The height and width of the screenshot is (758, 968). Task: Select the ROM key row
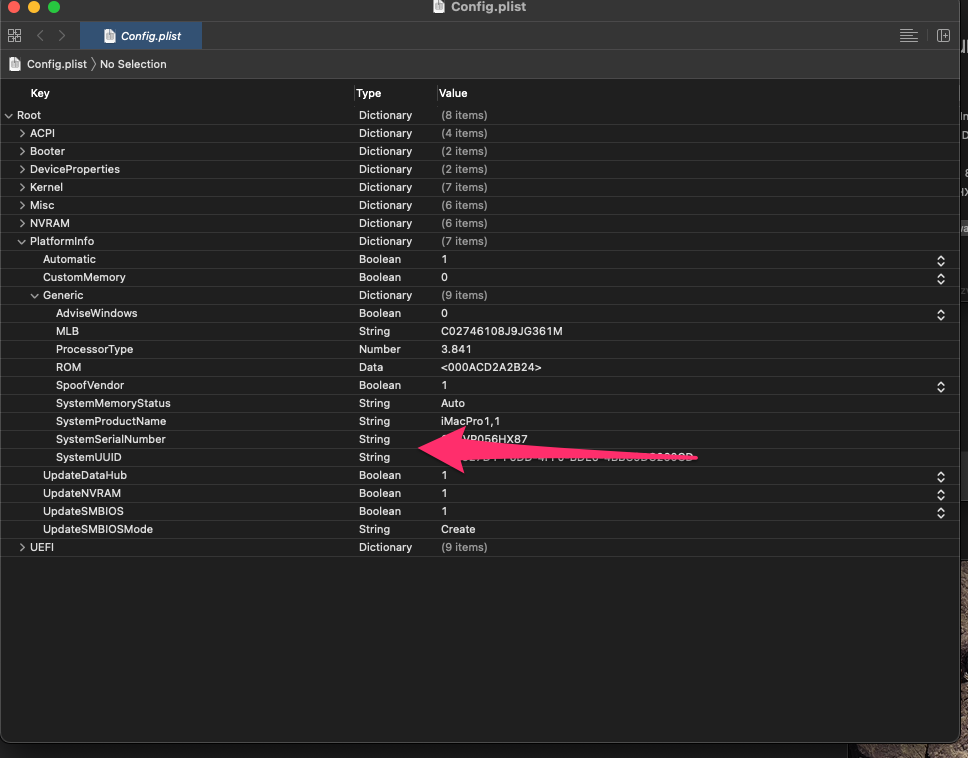(x=69, y=367)
